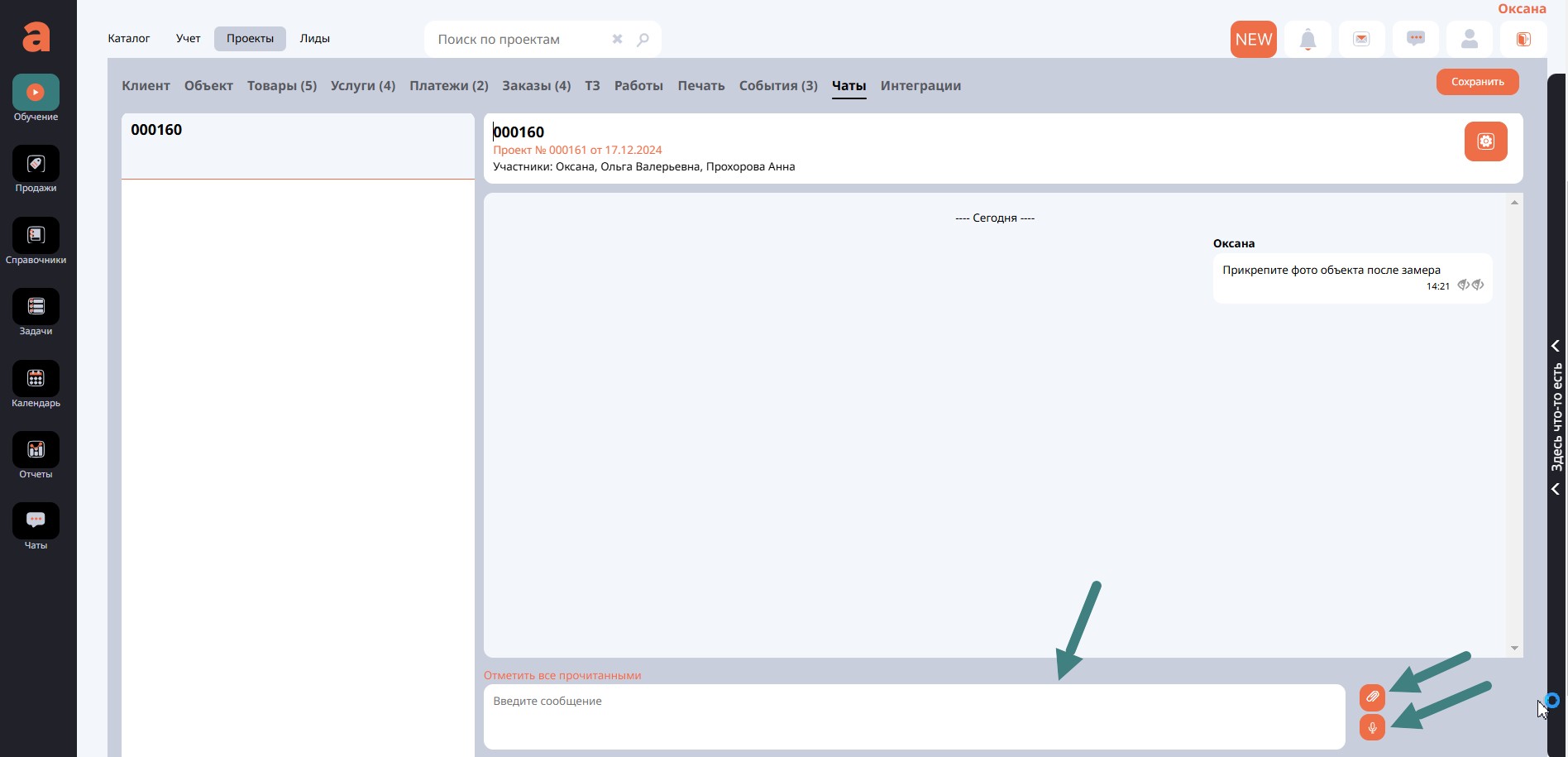This screenshot has width=1568, height=757.
Task: Open the Календарь sidebar icon
Action: tap(36, 379)
